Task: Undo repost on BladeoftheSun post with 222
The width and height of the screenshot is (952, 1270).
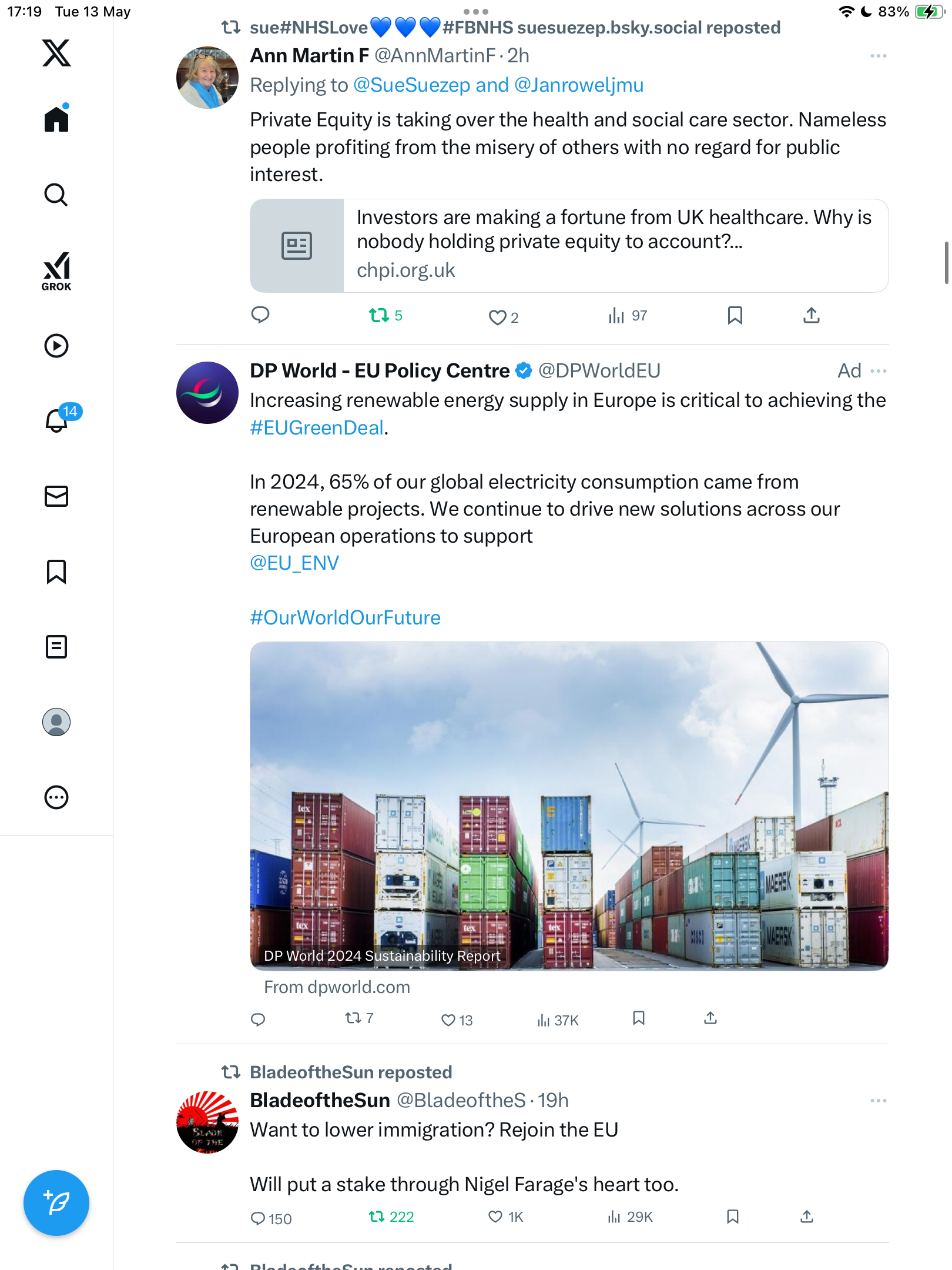Action: tap(391, 1216)
